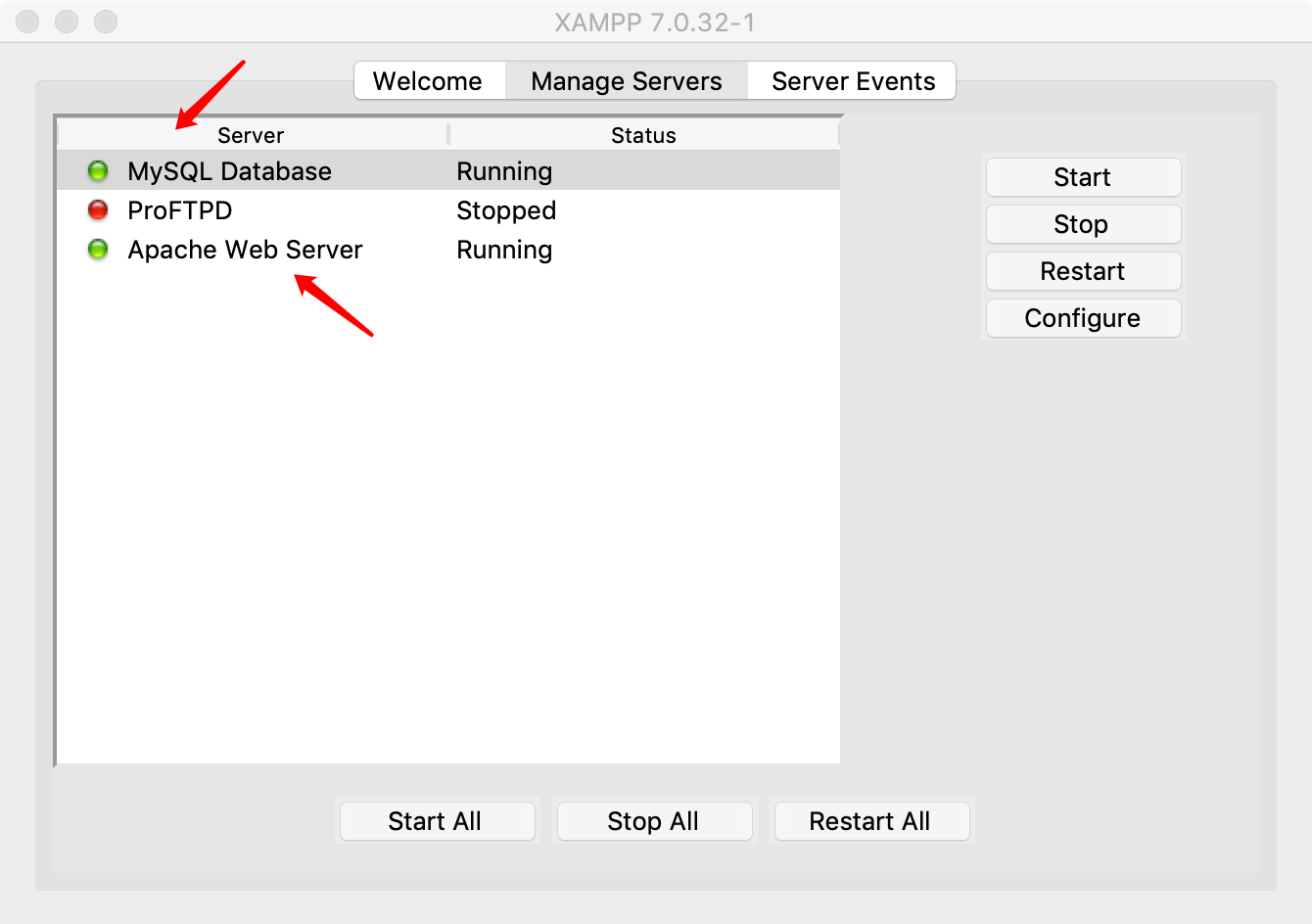Go to the Server Events tab
The height and width of the screenshot is (924, 1312).
point(853,80)
